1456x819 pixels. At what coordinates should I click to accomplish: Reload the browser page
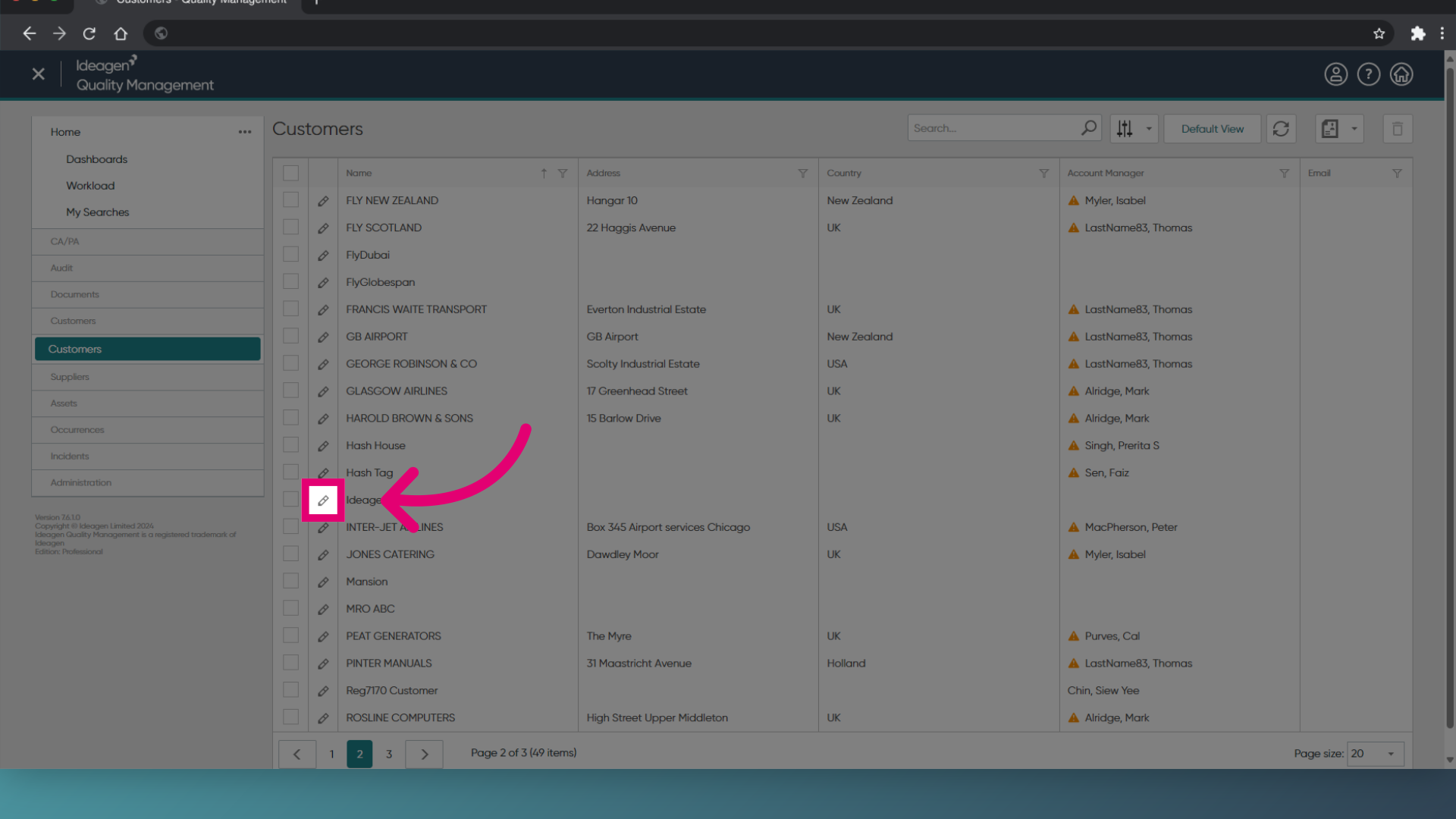pos(89,33)
